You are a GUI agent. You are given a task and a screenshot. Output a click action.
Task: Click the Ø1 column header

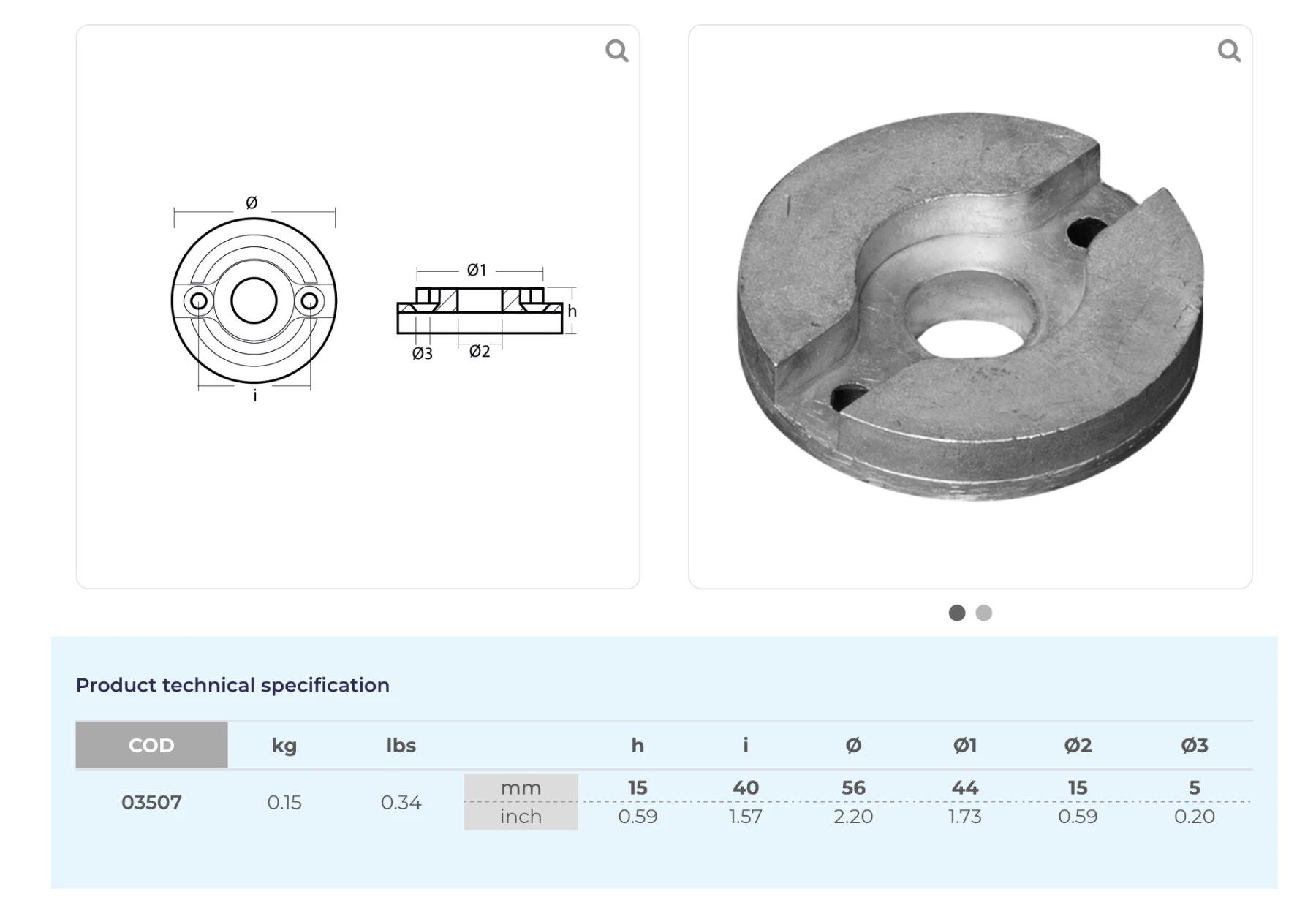964,745
